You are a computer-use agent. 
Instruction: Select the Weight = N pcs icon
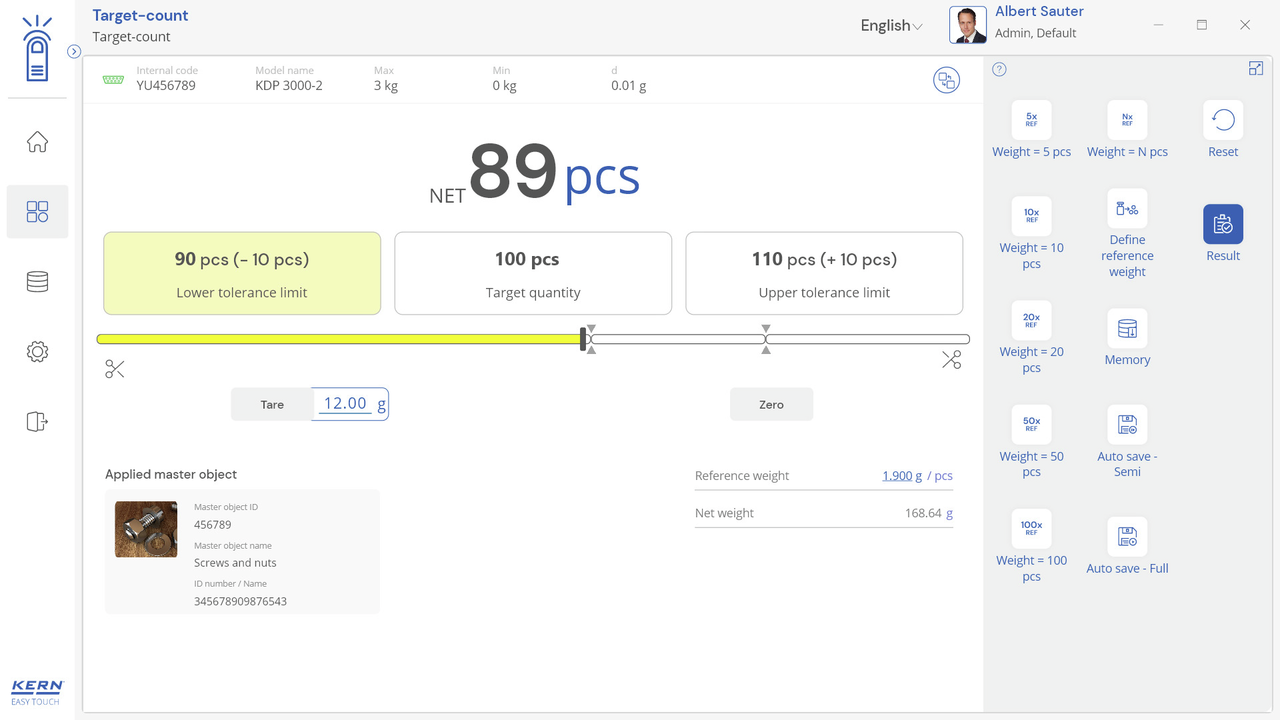(x=1127, y=120)
